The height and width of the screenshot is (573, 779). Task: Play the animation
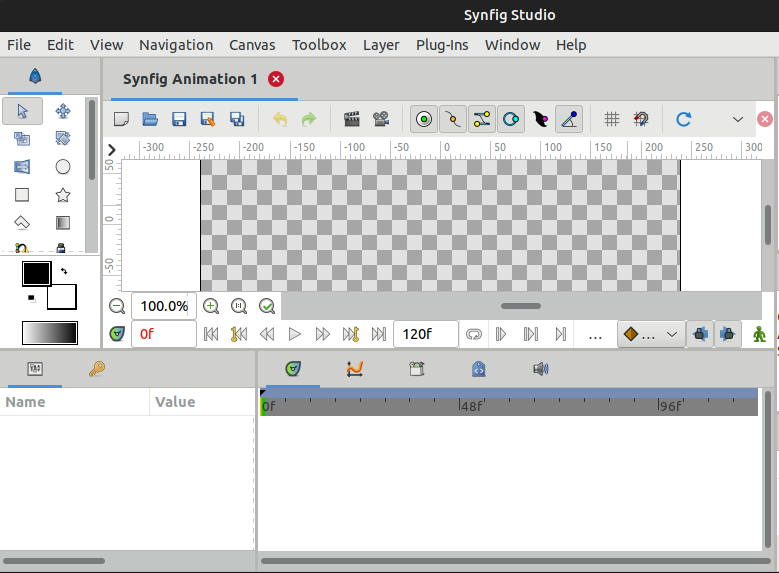(x=295, y=334)
